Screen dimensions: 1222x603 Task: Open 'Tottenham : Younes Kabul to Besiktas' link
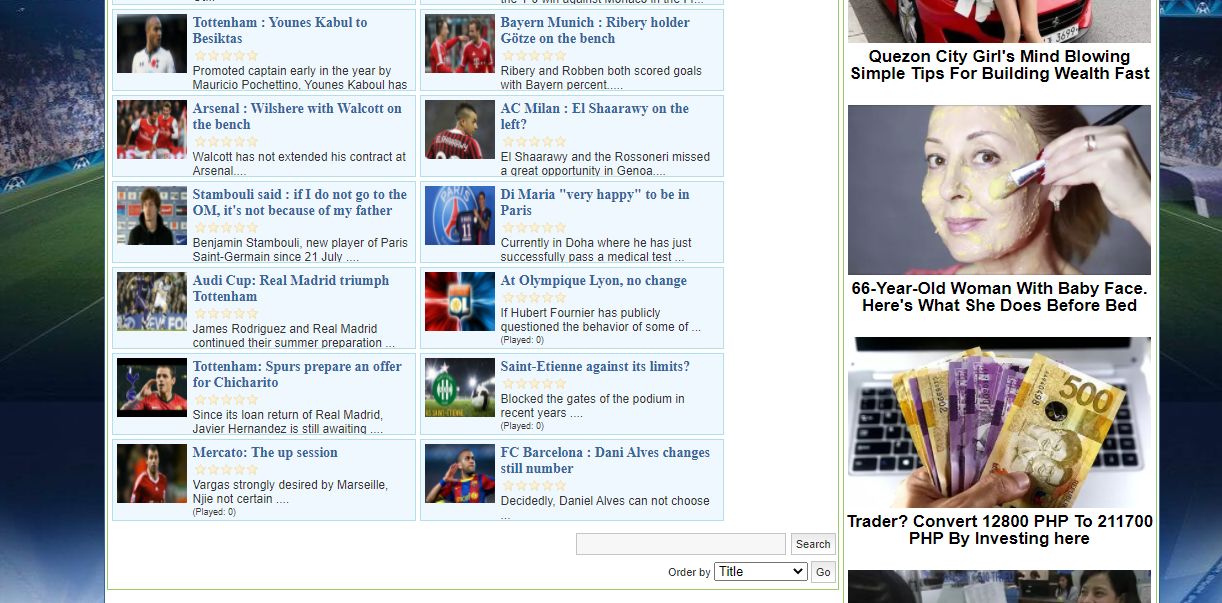point(279,30)
